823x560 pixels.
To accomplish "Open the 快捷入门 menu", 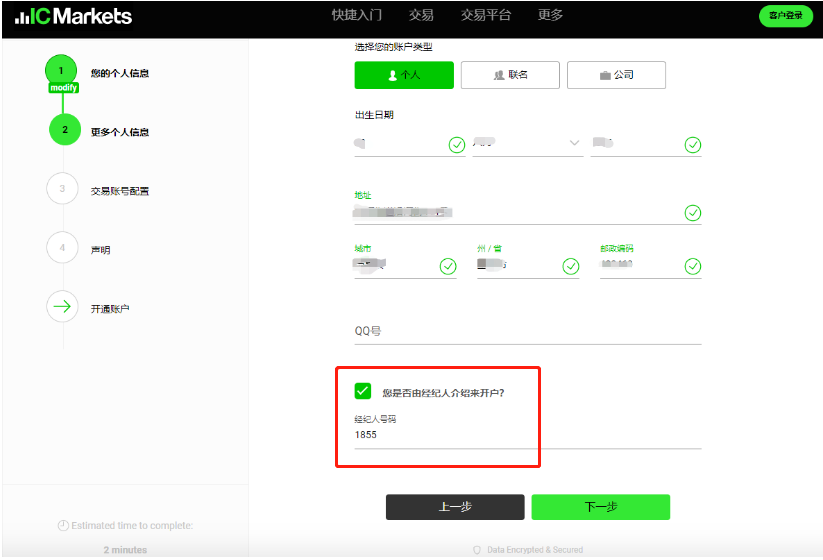I will [357, 15].
